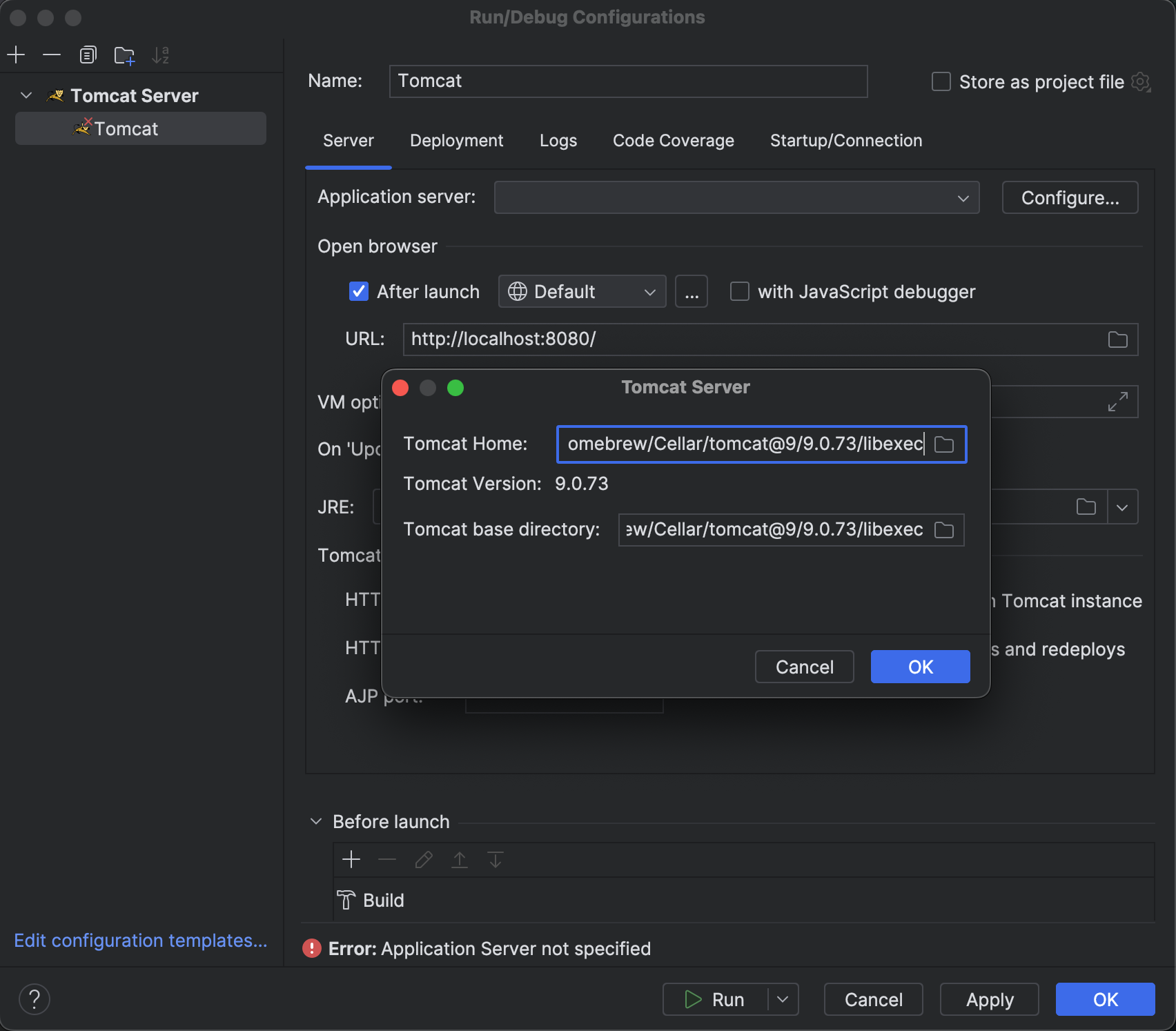1176x1031 pixels.
Task: Open the Application server dropdown
Action: 737,198
